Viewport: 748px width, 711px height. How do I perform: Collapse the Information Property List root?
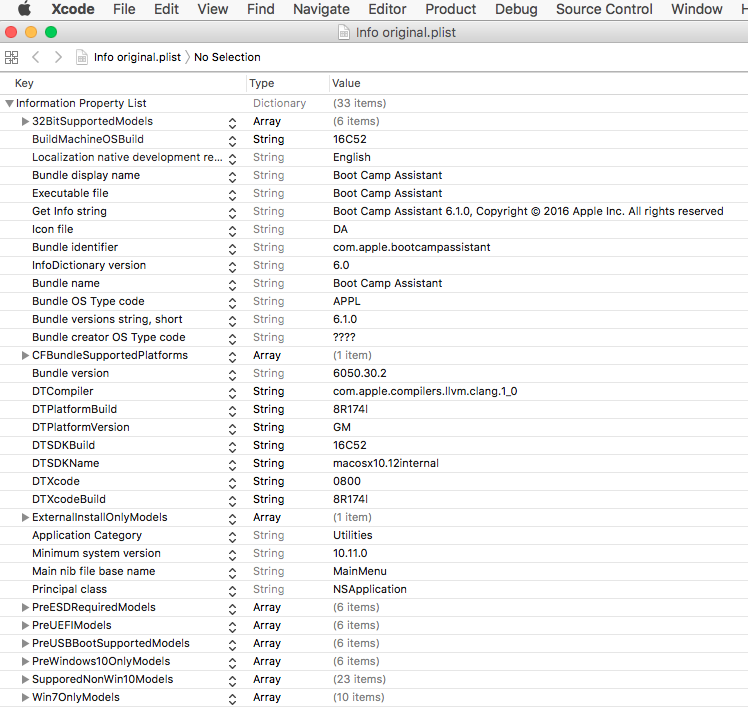click(9, 103)
